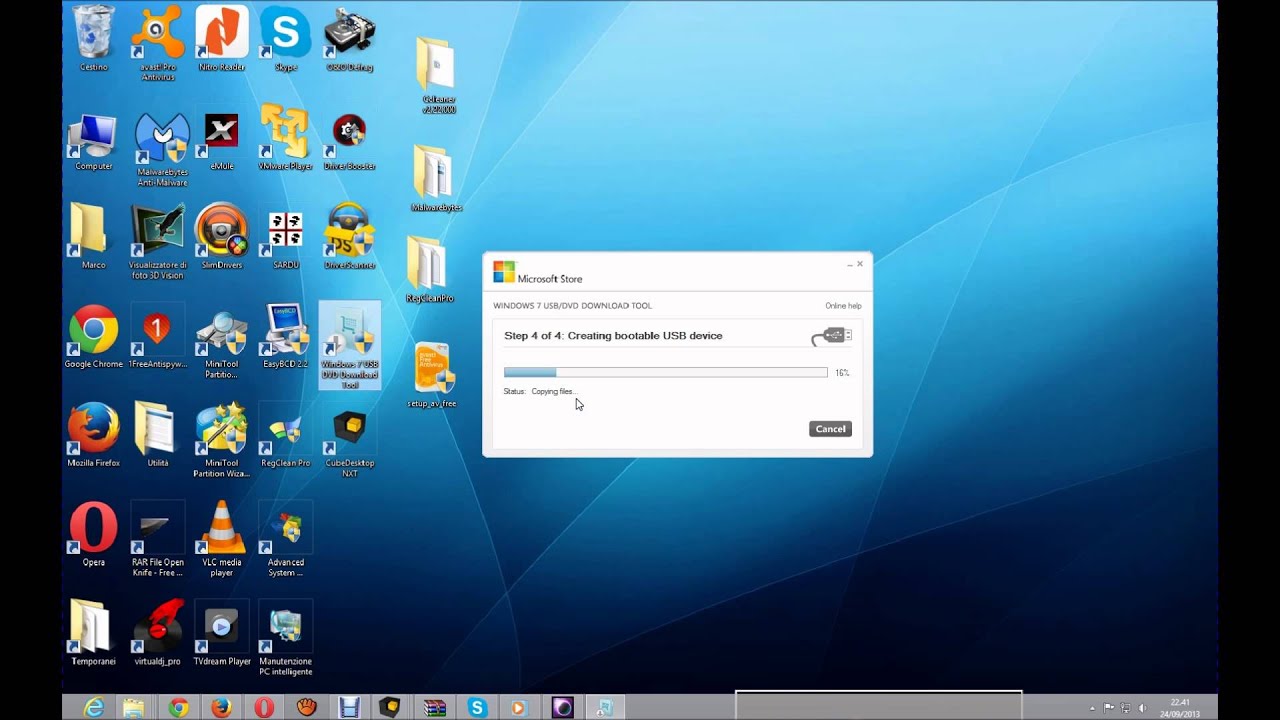This screenshot has width=1280, height=720.
Task: Select the Mozilla Firefox desktop shortcut
Action: pos(93,435)
